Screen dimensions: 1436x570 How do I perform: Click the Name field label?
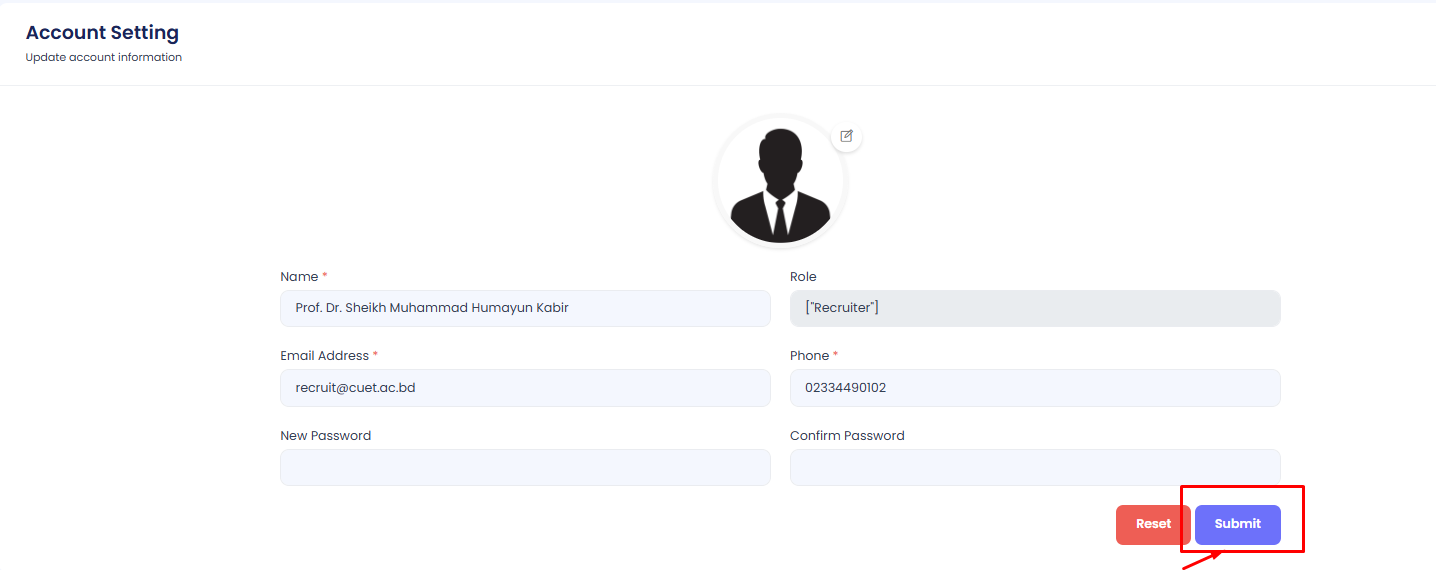(299, 277)
